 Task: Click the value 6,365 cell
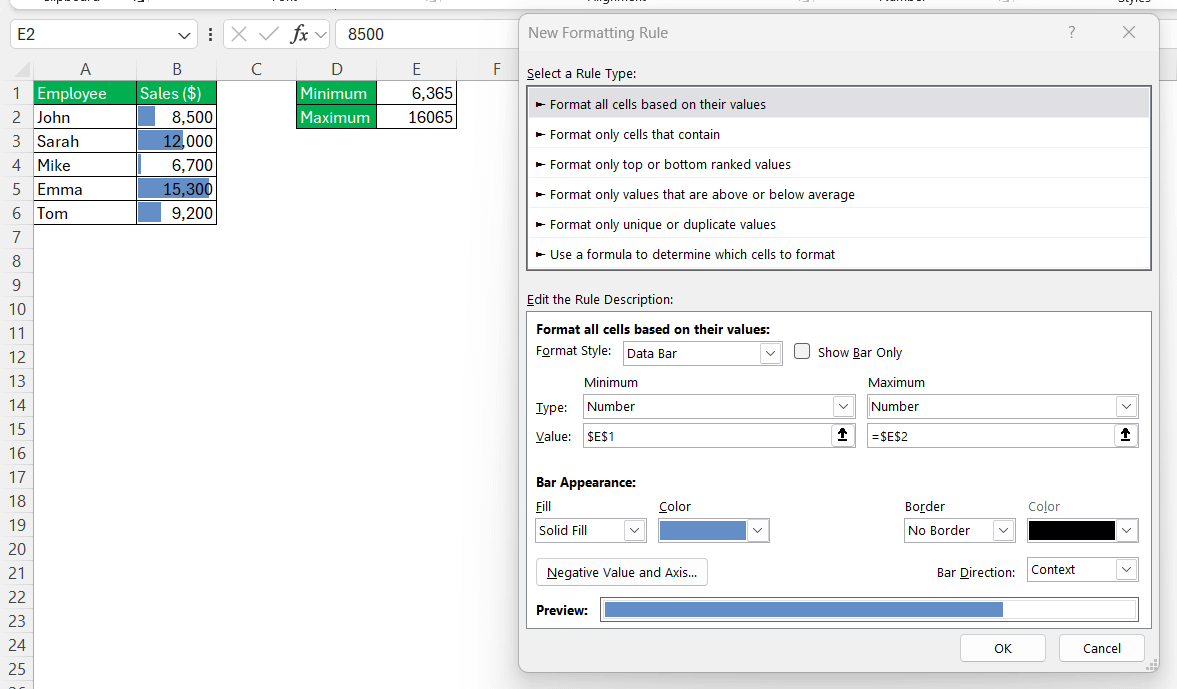[x=416, y=93]
